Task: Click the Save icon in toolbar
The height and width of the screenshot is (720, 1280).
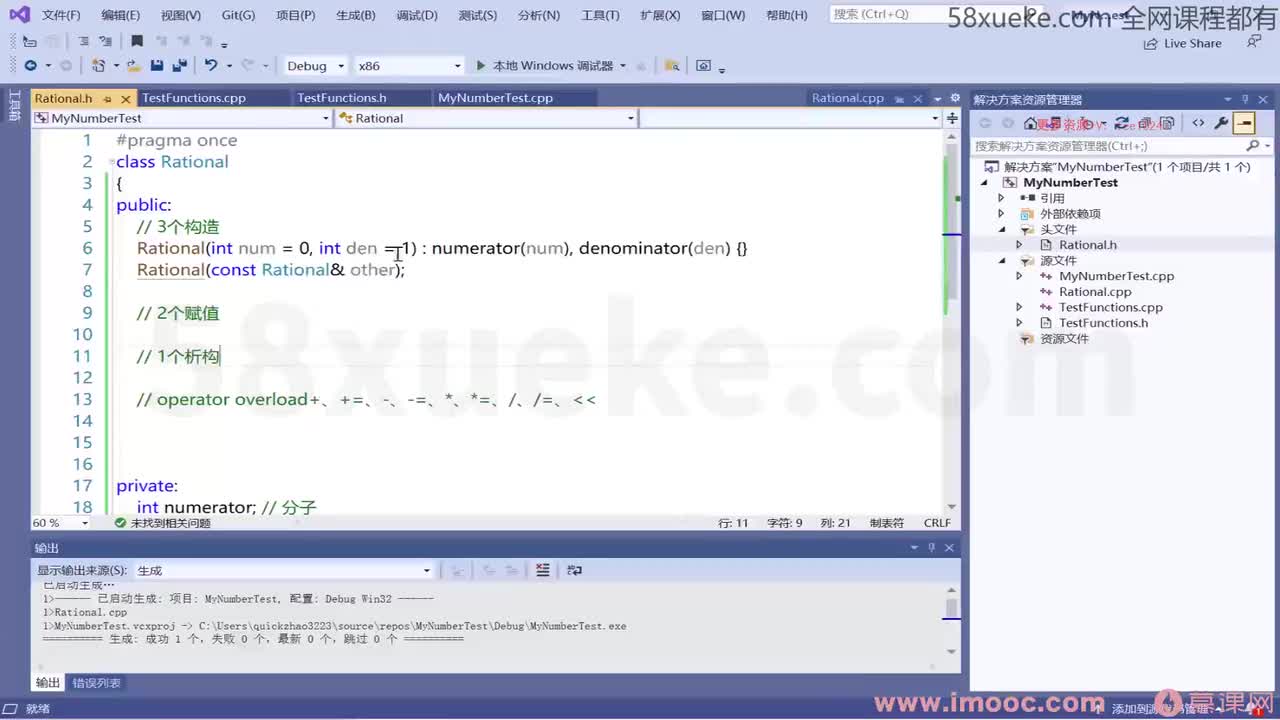Action: pyautogui.click(x=157, y=66)
